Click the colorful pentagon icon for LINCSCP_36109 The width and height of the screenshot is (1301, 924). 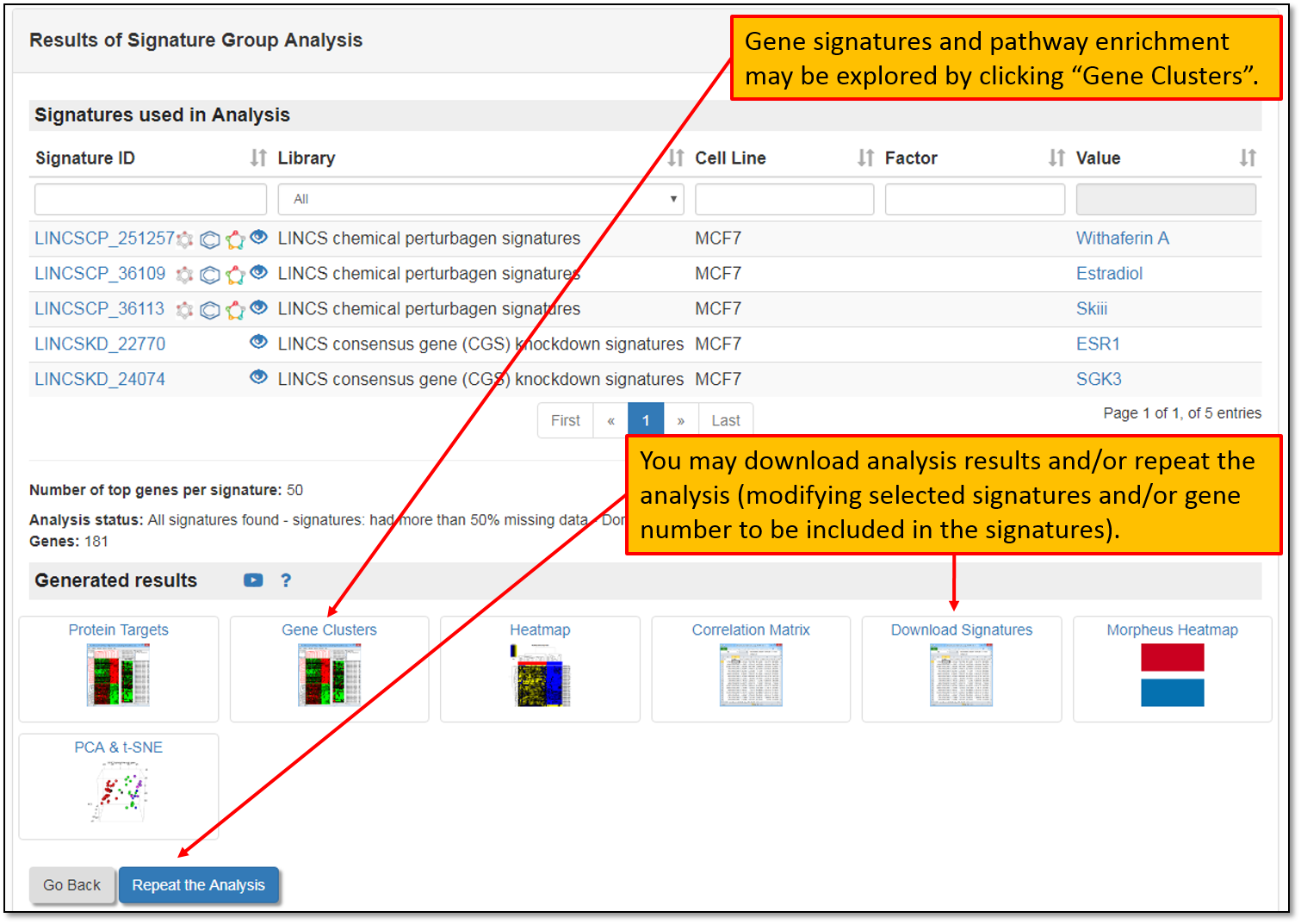235,275
